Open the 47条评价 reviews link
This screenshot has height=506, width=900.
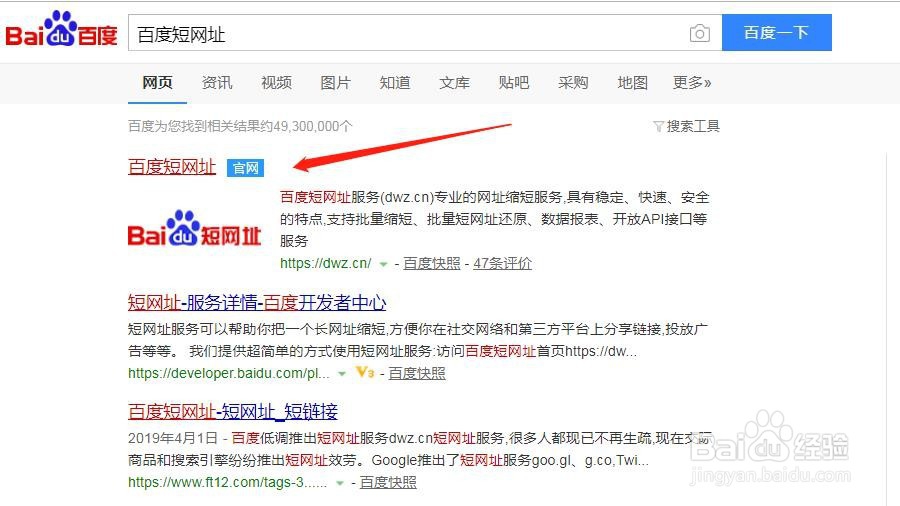point(502,263)
